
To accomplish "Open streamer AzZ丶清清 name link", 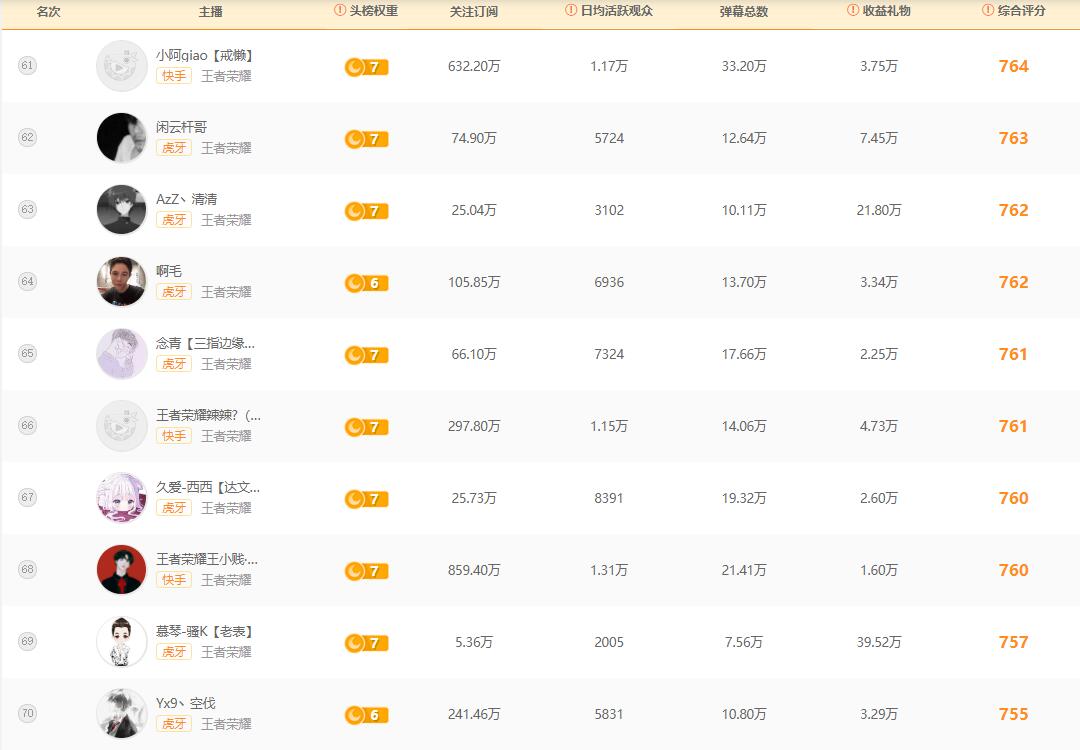I will coord(186,200).
